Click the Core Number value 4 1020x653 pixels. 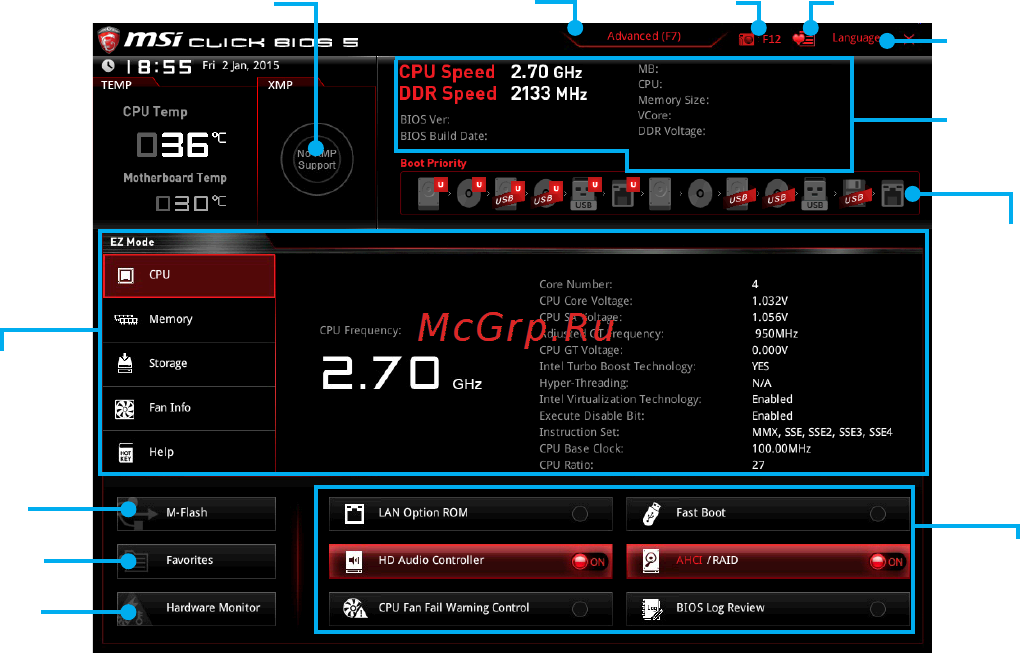(x=755, y=284)
